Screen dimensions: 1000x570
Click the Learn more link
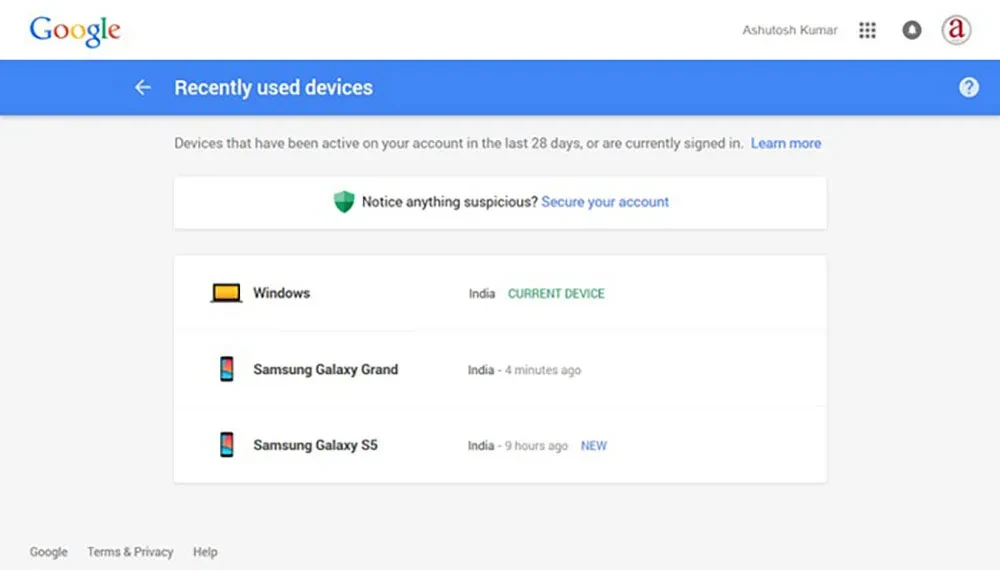786,144
